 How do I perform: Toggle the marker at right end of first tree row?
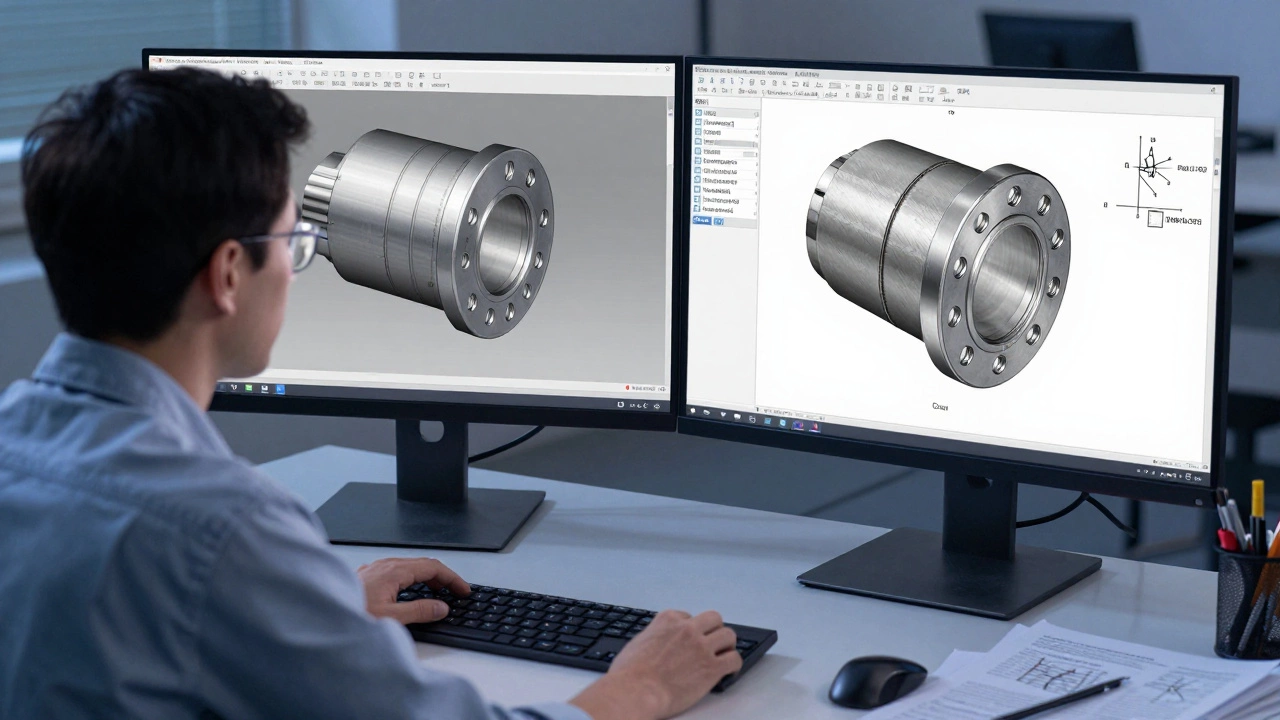pos(755,114)
